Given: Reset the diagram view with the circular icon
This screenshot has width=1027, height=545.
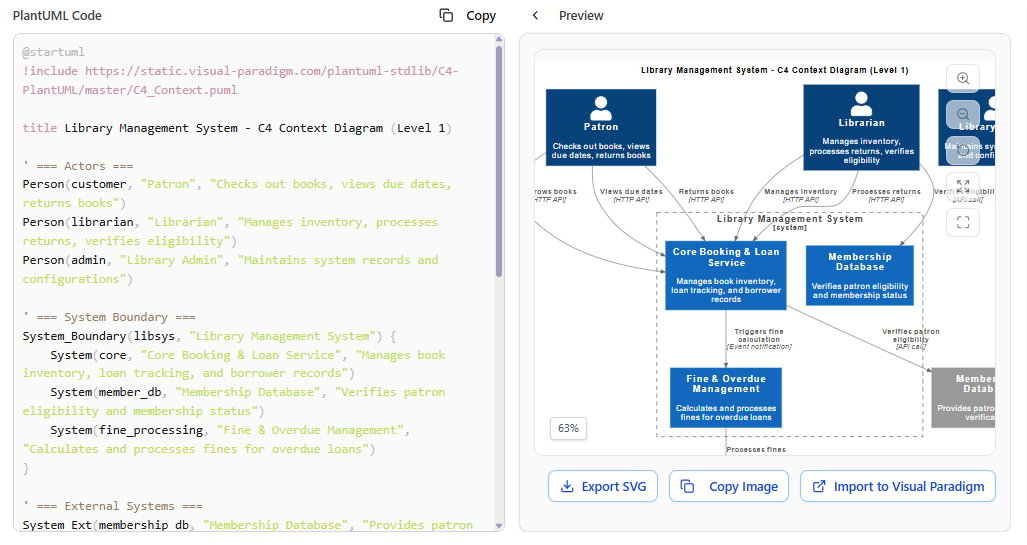Looking at the screenshot, I should click(x=962, y=150).
